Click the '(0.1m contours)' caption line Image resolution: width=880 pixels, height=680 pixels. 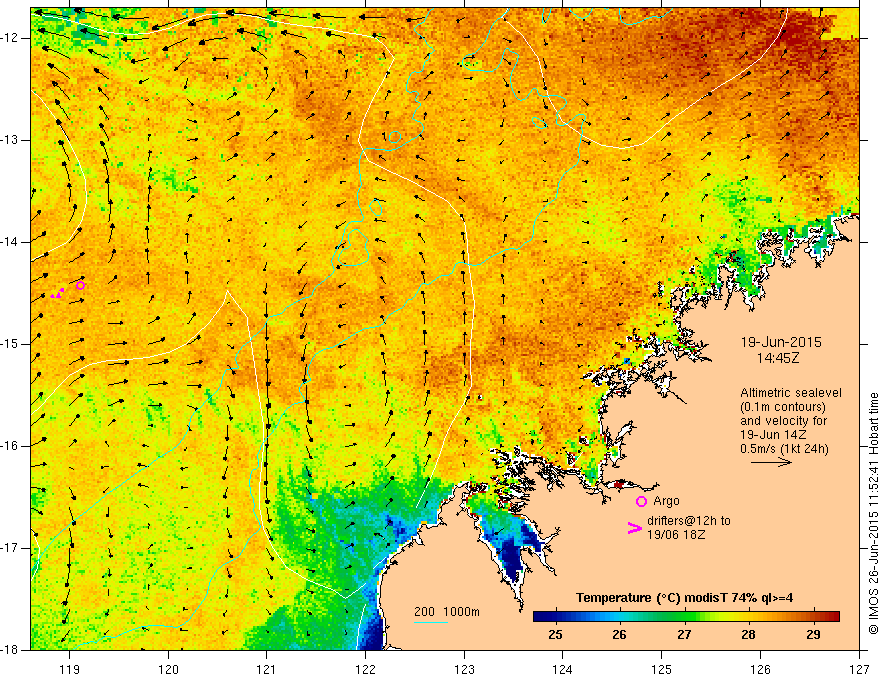click(x=783, y=407)
